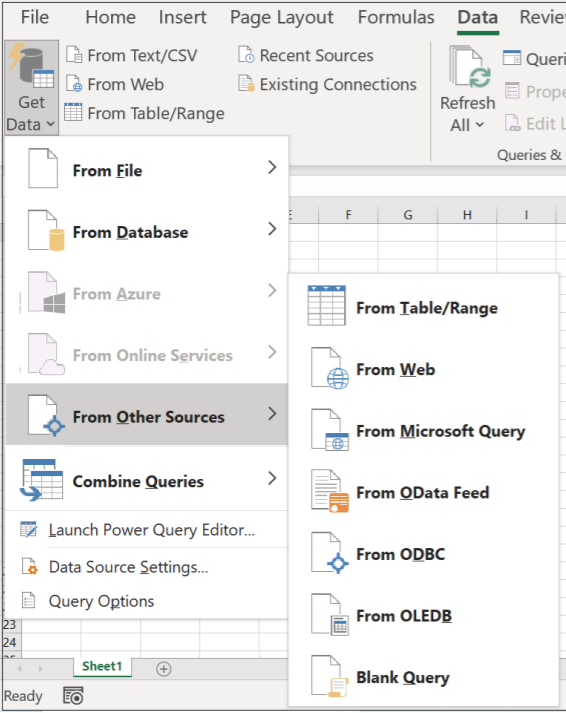
Task: Click From OLEDB page icon
Action: click(330, 614)
